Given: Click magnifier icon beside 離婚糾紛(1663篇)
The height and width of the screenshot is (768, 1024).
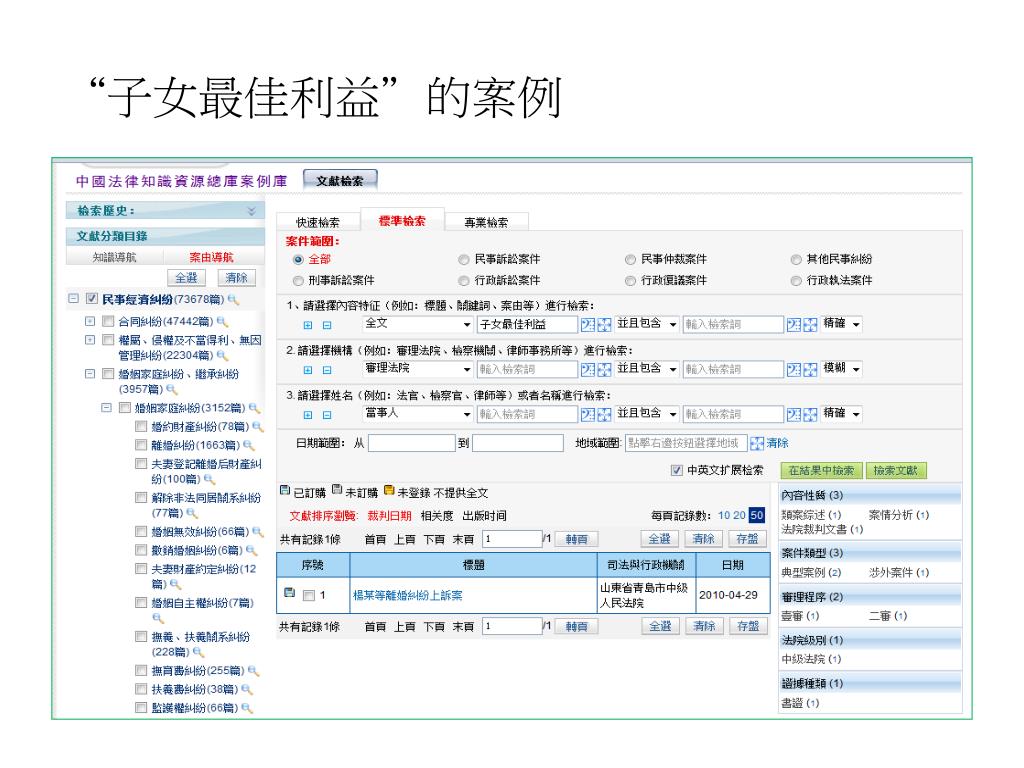Looking at the screenshot, I should 248,445.
